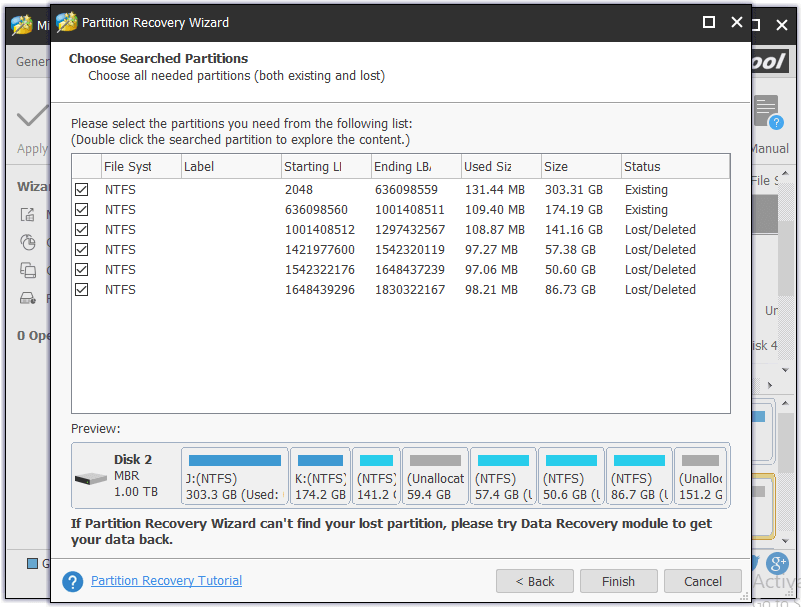The height and width of the screenshot is (607, 801).
Task: Click the Apply checkmark icon in the main window
Action: 32,115
